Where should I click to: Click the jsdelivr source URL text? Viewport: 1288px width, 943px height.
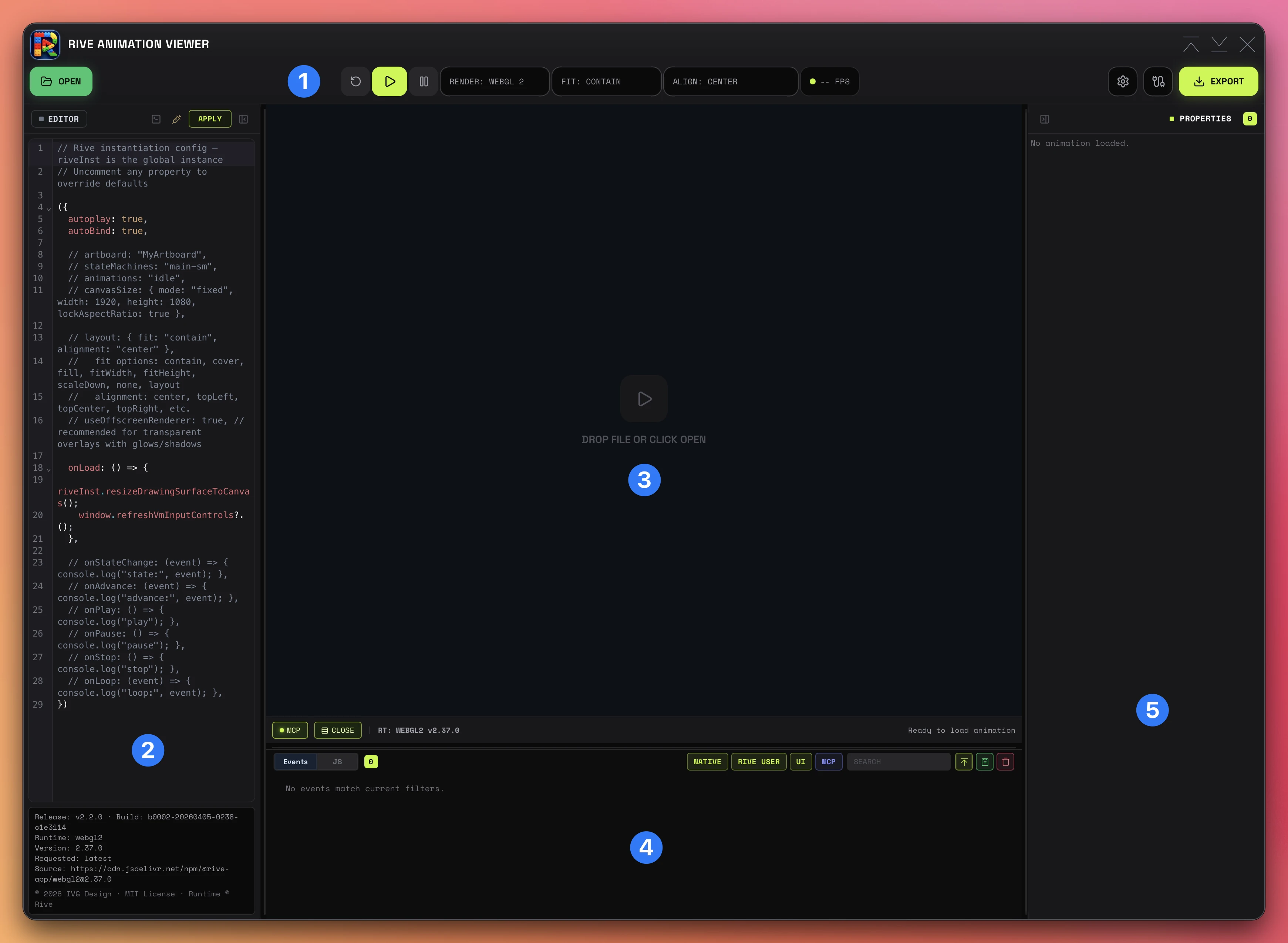(132, 874)
